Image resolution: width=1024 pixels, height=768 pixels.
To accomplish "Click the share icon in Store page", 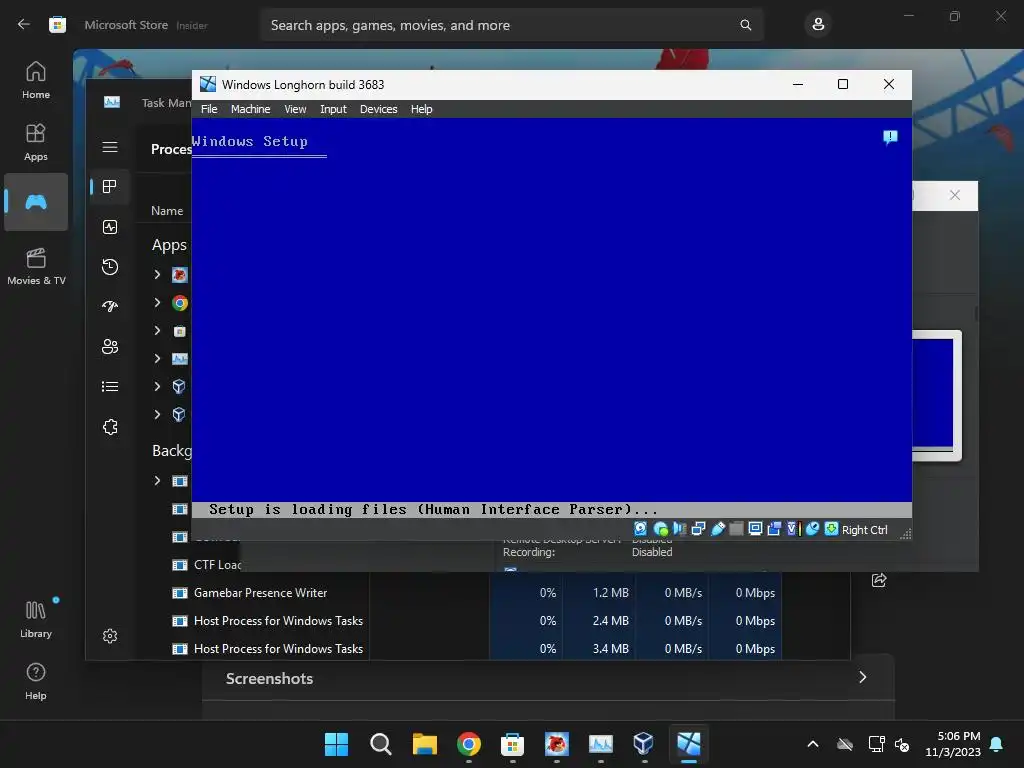I will click(879, 580).
